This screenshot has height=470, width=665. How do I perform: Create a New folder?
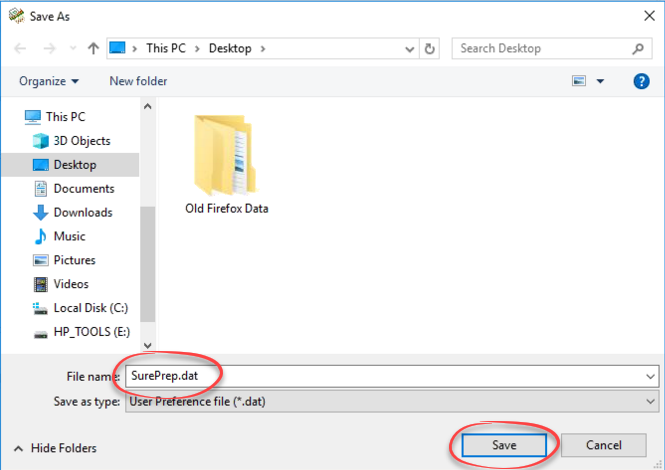point(138,81)
